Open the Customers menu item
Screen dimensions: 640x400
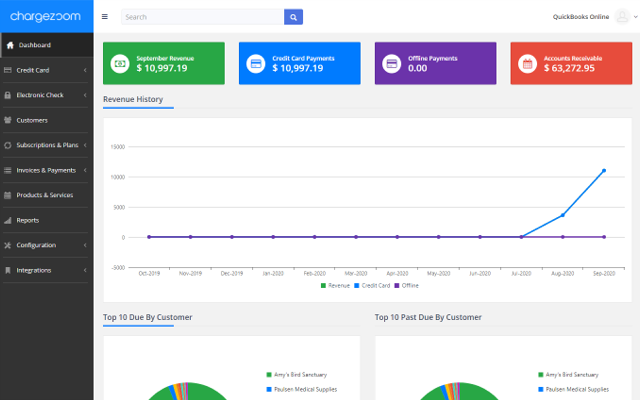pos(47,120)
